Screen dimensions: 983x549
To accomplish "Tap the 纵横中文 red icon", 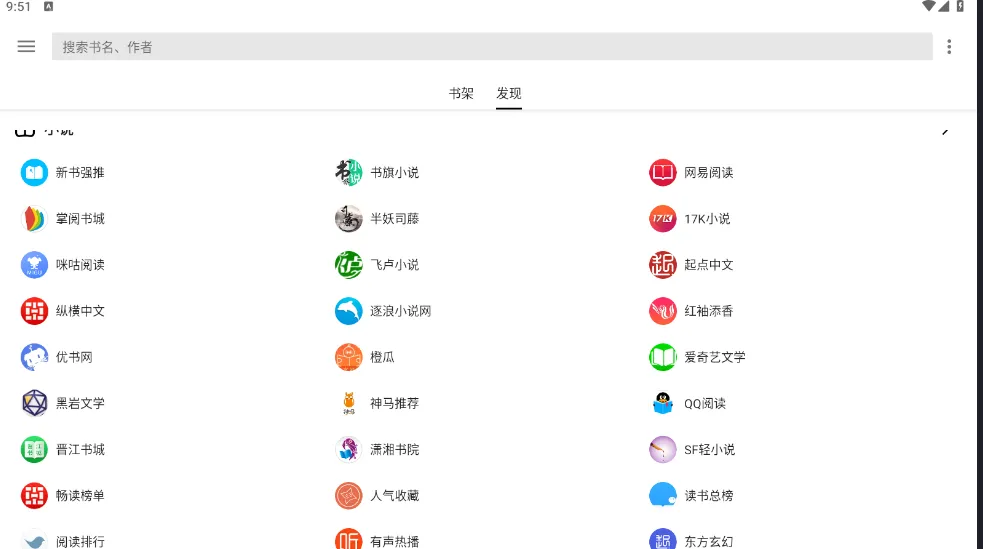I will pyautogui.click(x=34, y=311).
